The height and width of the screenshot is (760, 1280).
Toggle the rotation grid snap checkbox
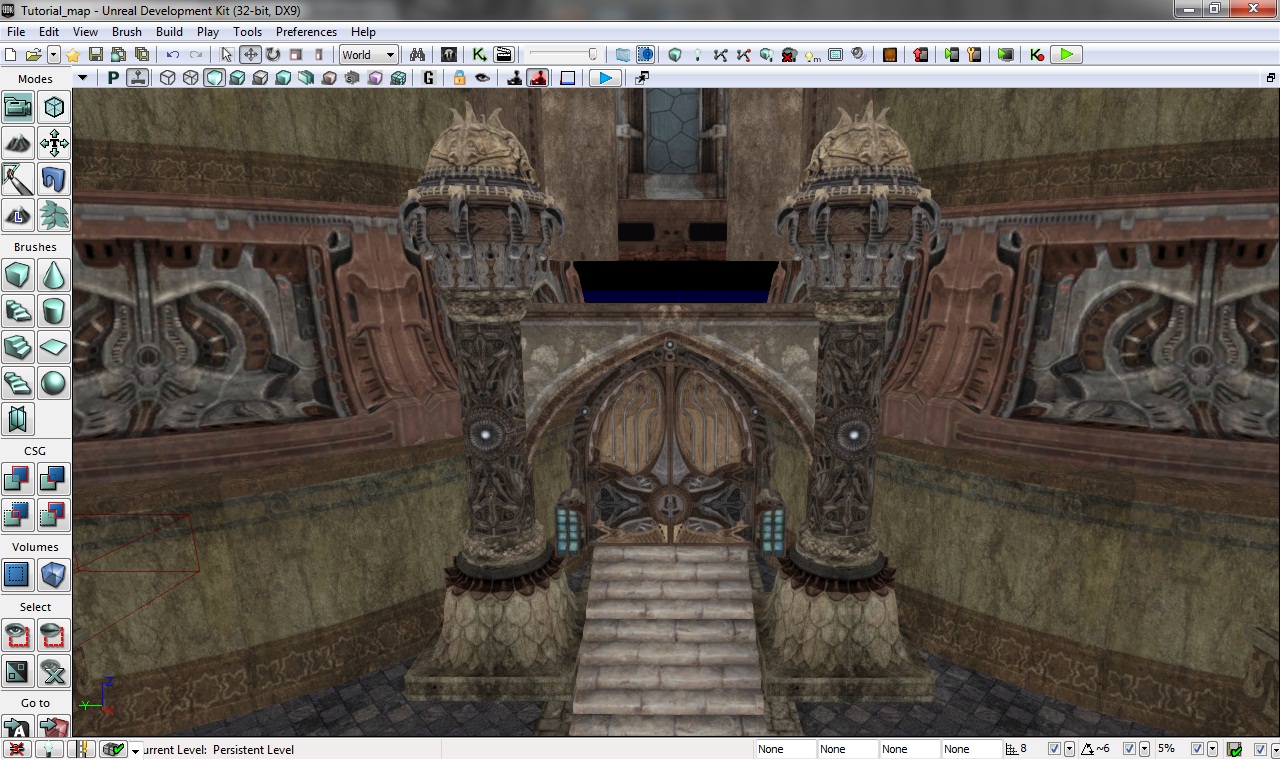pos(1130,749)
